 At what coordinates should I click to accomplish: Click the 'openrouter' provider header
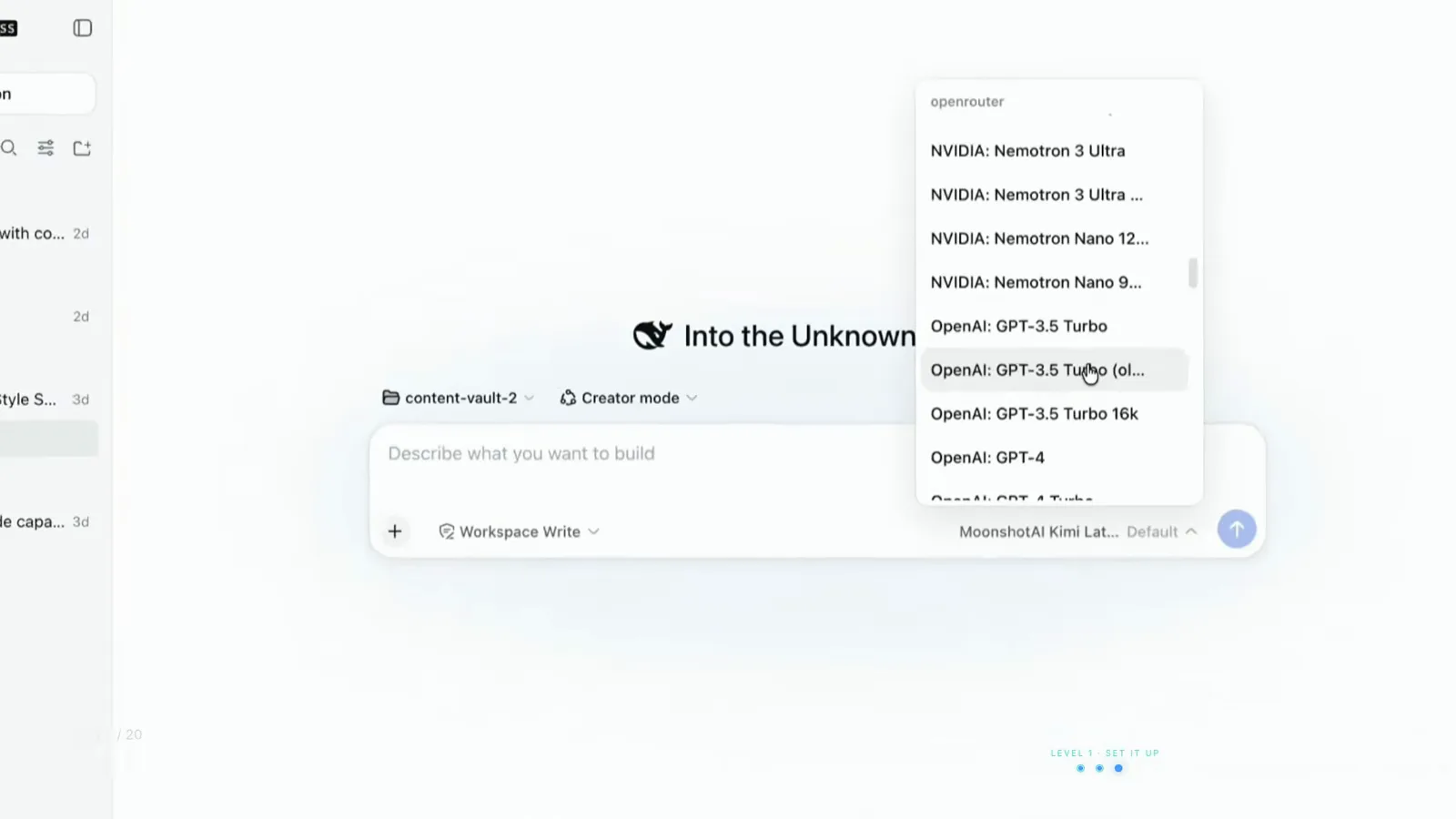967,102
